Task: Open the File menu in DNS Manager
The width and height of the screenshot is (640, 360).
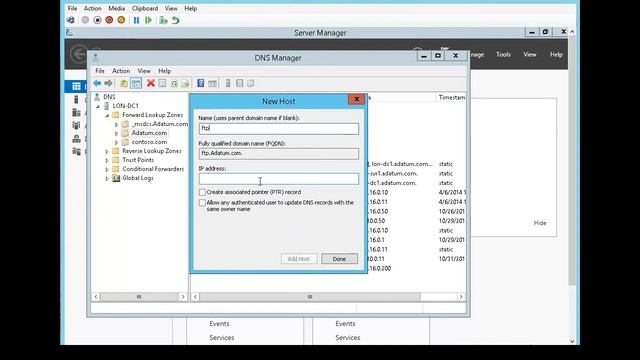Action: click(100, 71)
